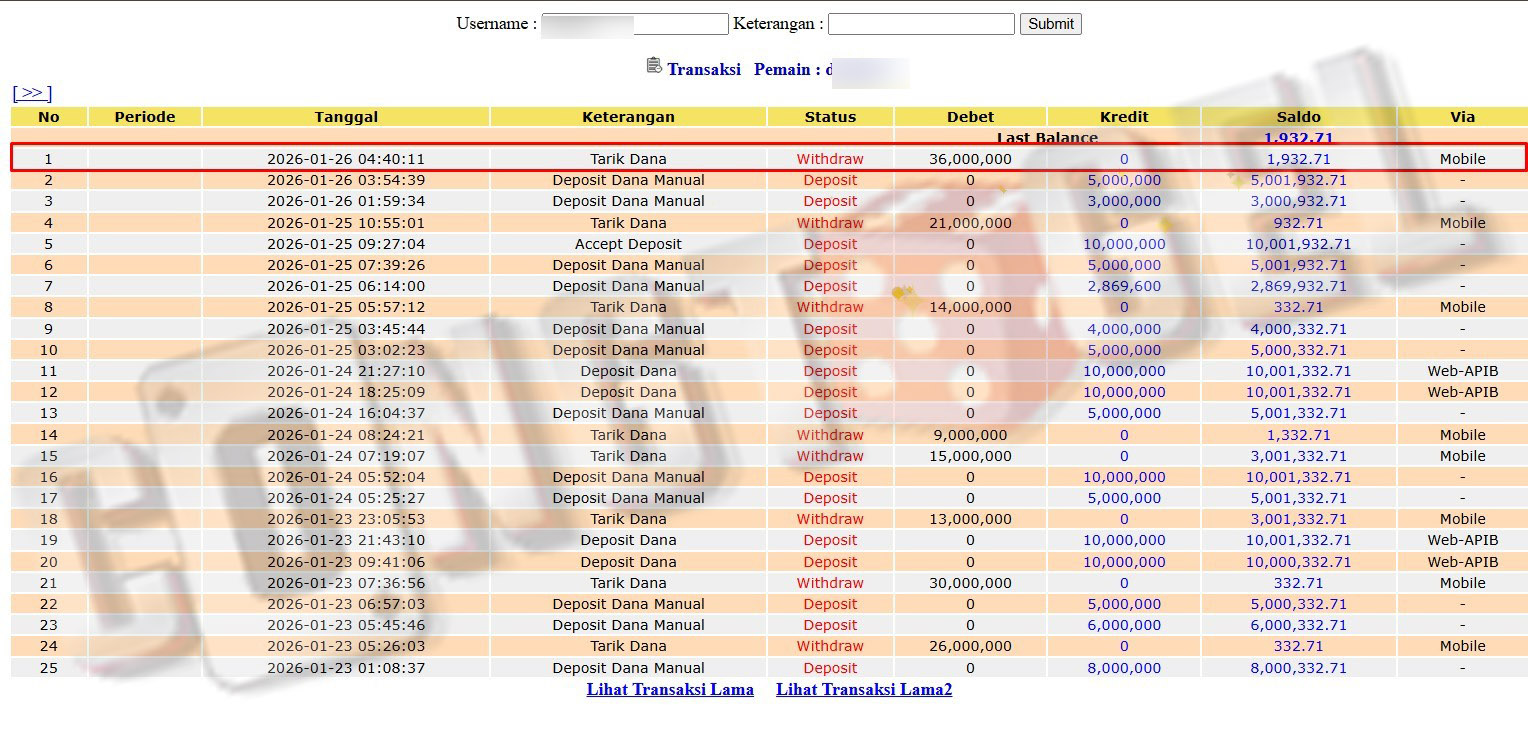Open the [>>] next page link
Screen dimensions: 1528x742
tap(32, 93)
